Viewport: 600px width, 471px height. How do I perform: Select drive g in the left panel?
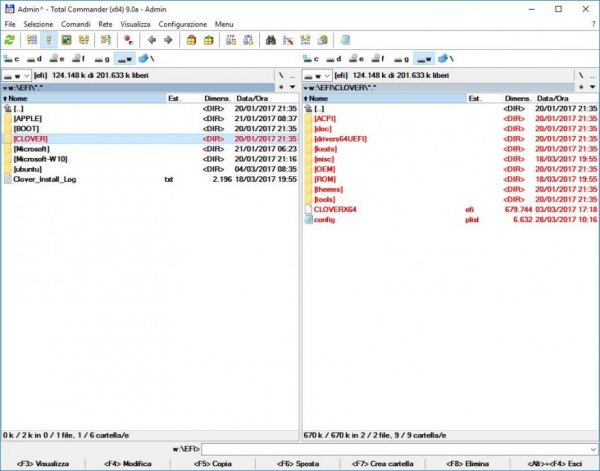point(102,59)
